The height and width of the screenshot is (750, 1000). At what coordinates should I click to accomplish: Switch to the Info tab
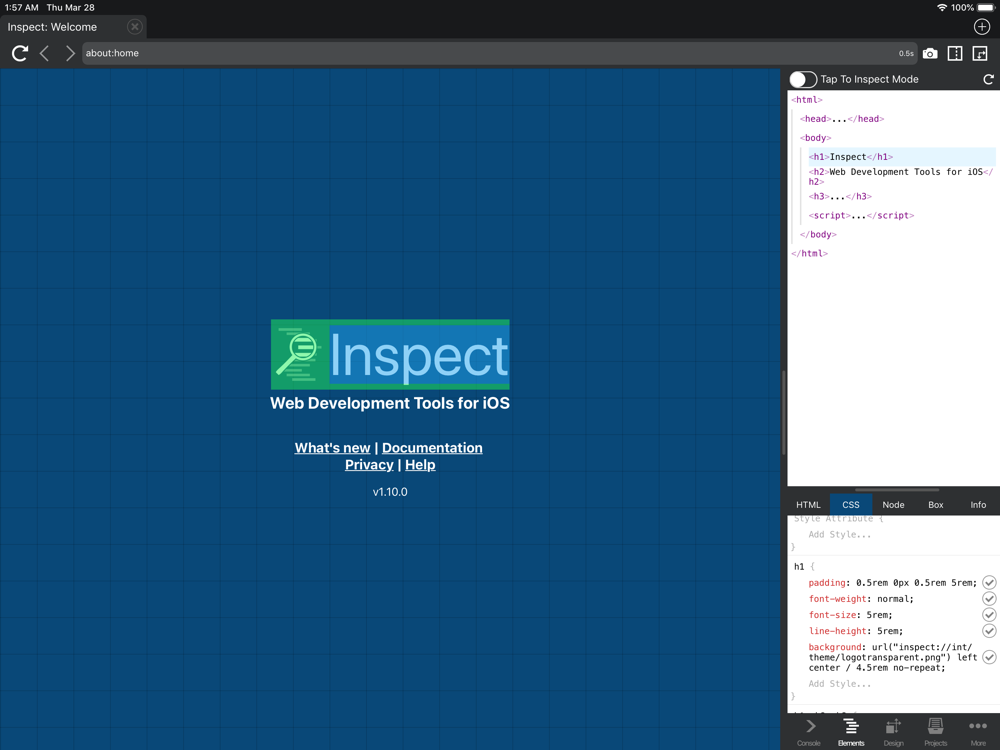click(x=978, y=504)
